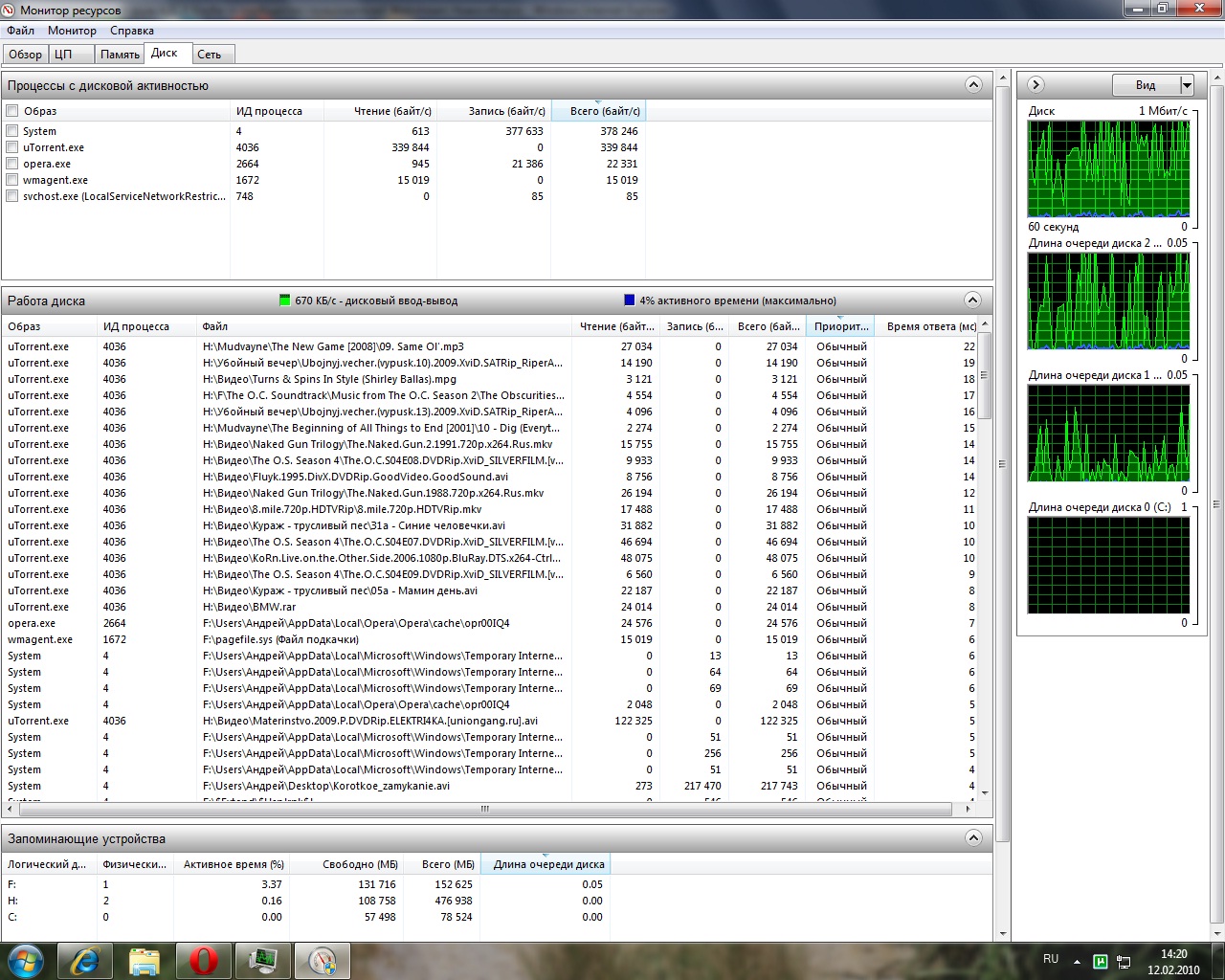Open Opera browser from the taskbar
The width and height of the screenshot is (1225, 980).
pyautogui.click(x=203, y=960)
